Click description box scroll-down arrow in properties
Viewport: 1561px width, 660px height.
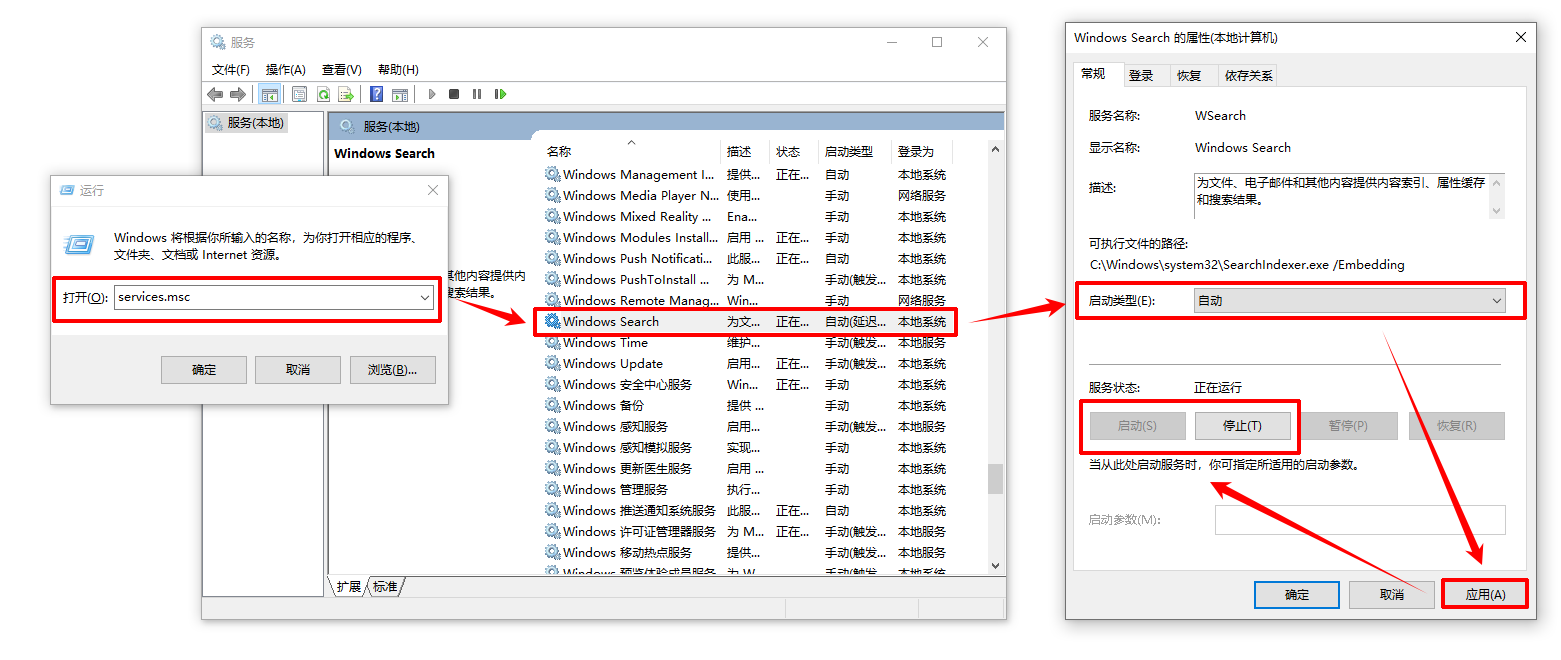(x=1496, y=211)
